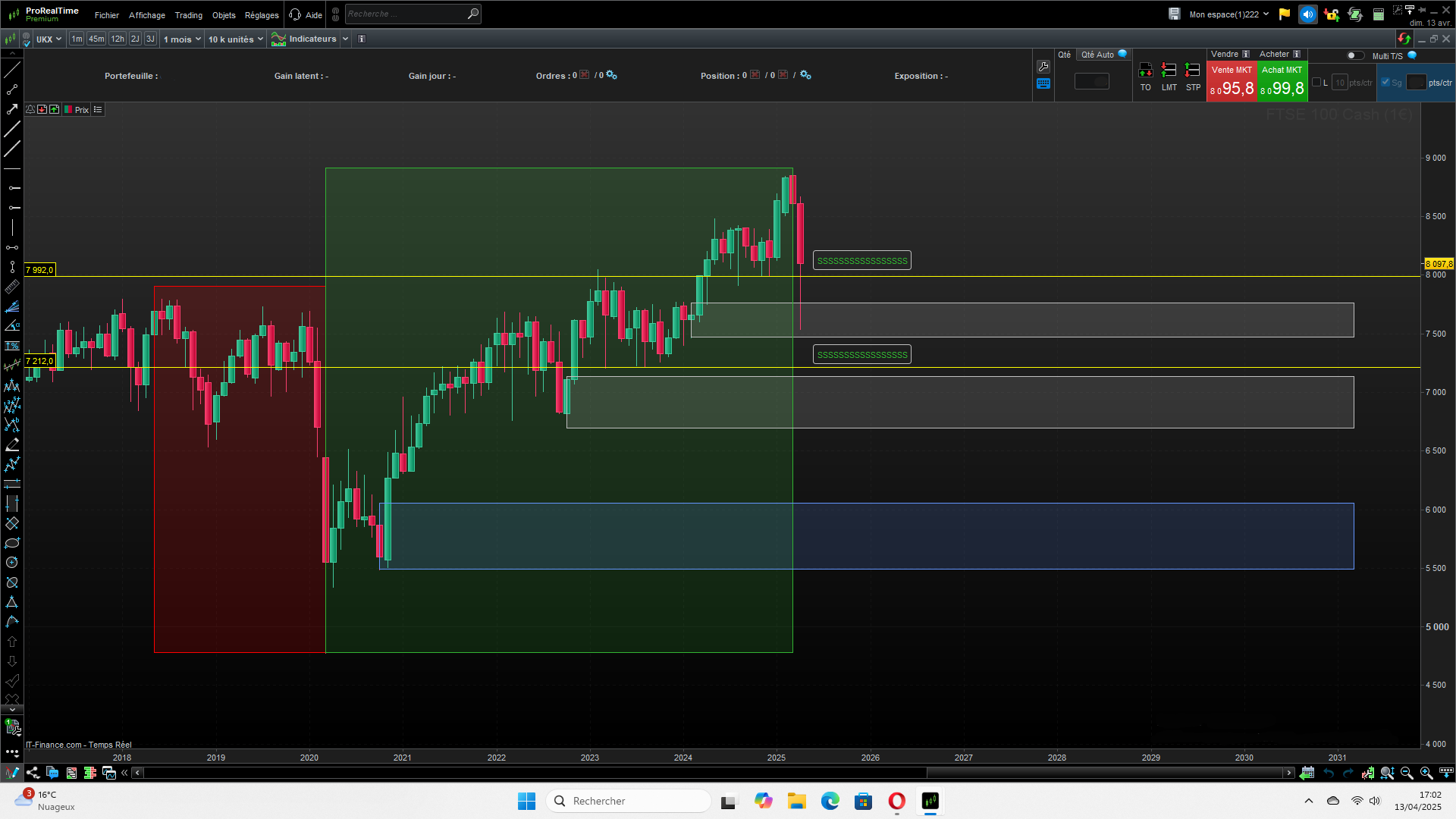Select the arrow drawing tool
Screen dimensions: 1456x819
click(x=11, y=109)
